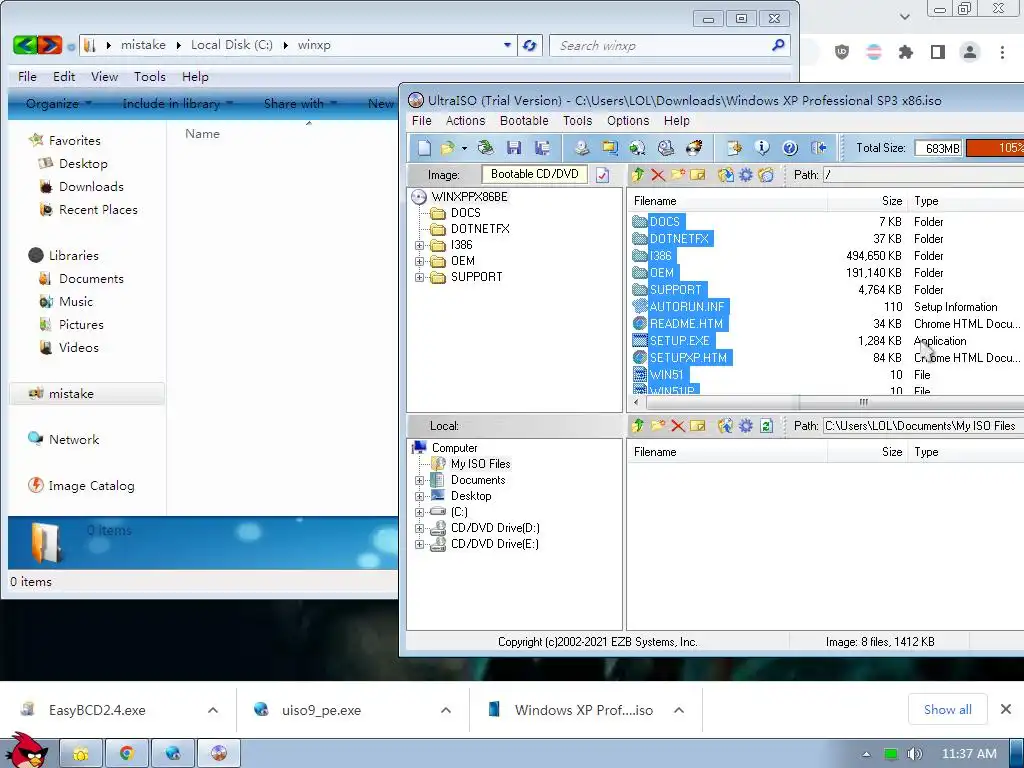Click the New image icon in UltraISO toolbar
This screenshot has width=1024, height=768.
click(x=424, y=148)
